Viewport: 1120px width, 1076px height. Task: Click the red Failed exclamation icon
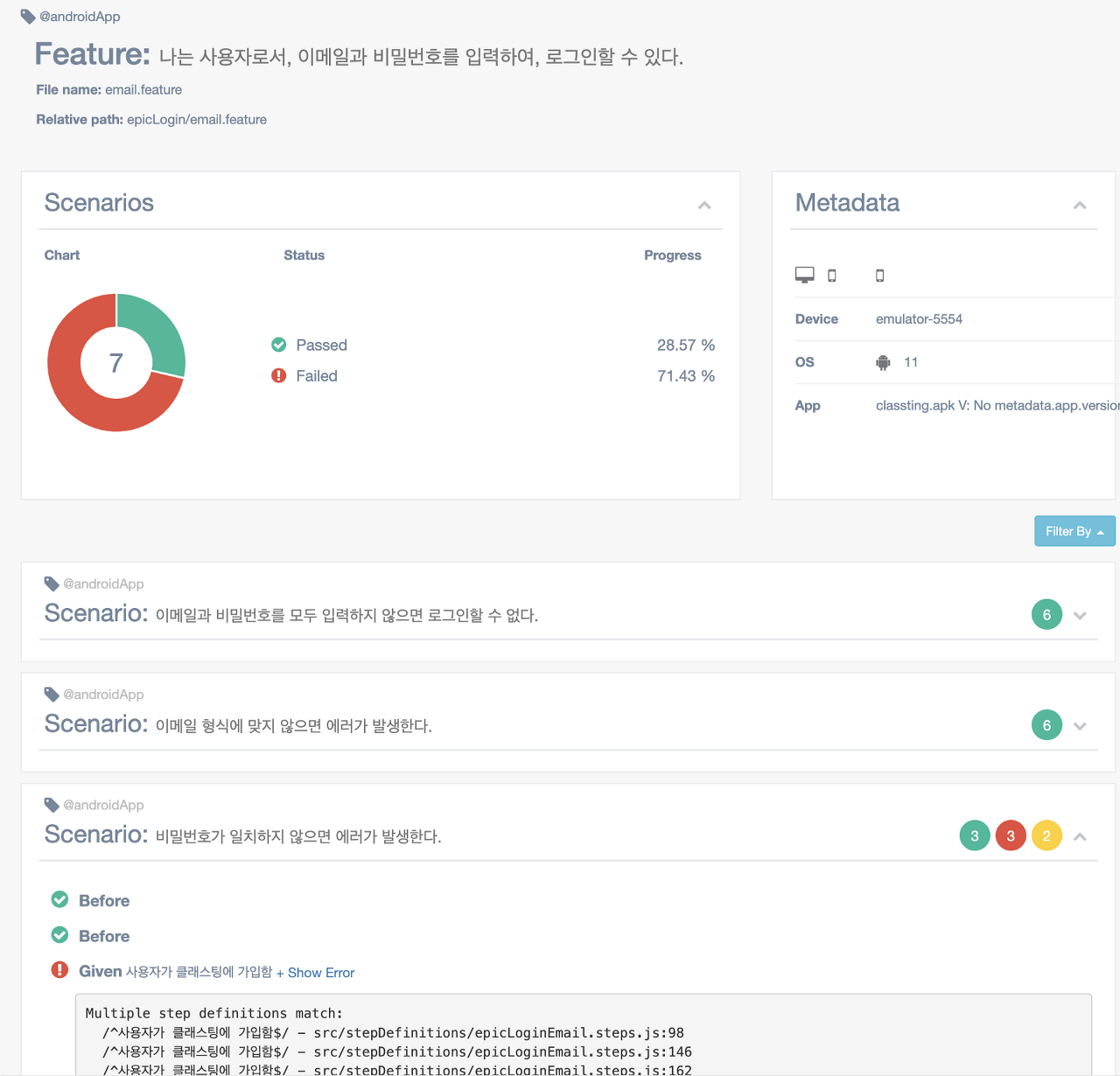pyautogui.click(x=278, y=375)
